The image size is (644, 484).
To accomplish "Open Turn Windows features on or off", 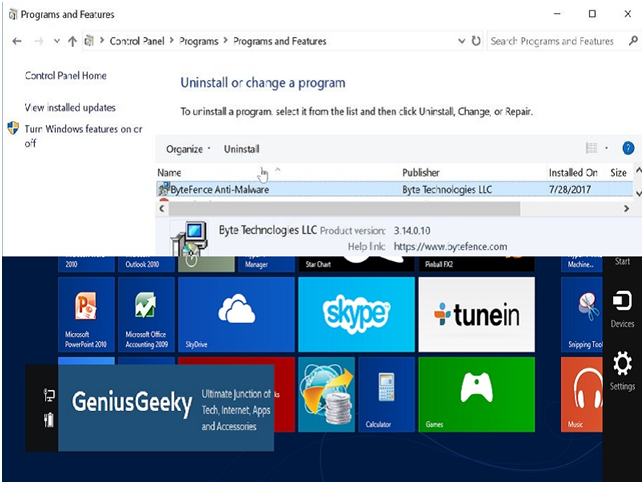I will [83, 136].
